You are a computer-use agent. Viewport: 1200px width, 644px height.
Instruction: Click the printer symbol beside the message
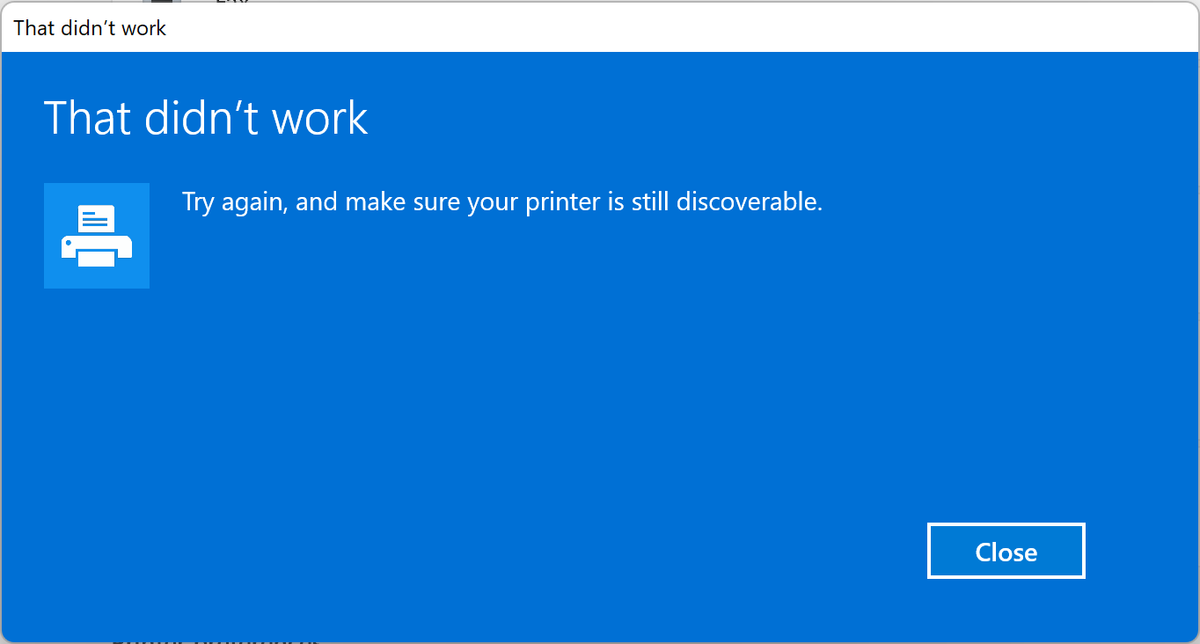pos(96,236)
